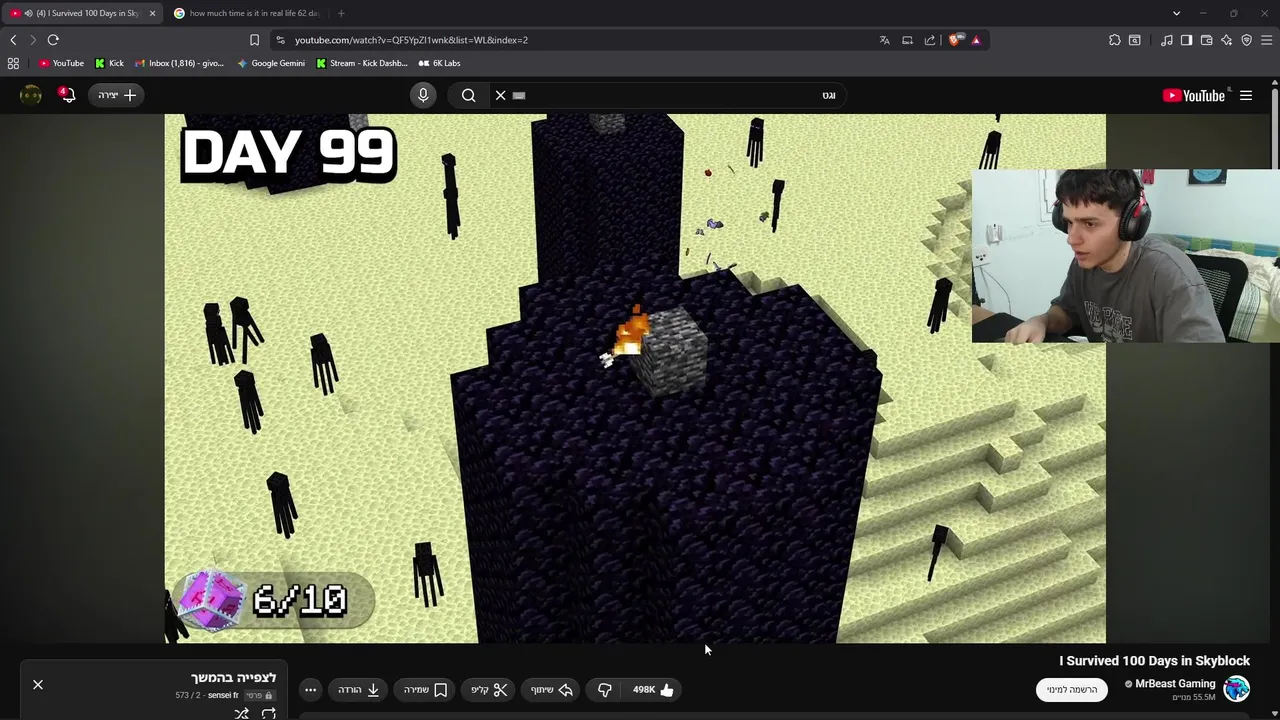Open the Kick bookmark
Screen dimensions: 1280x720
109,63
